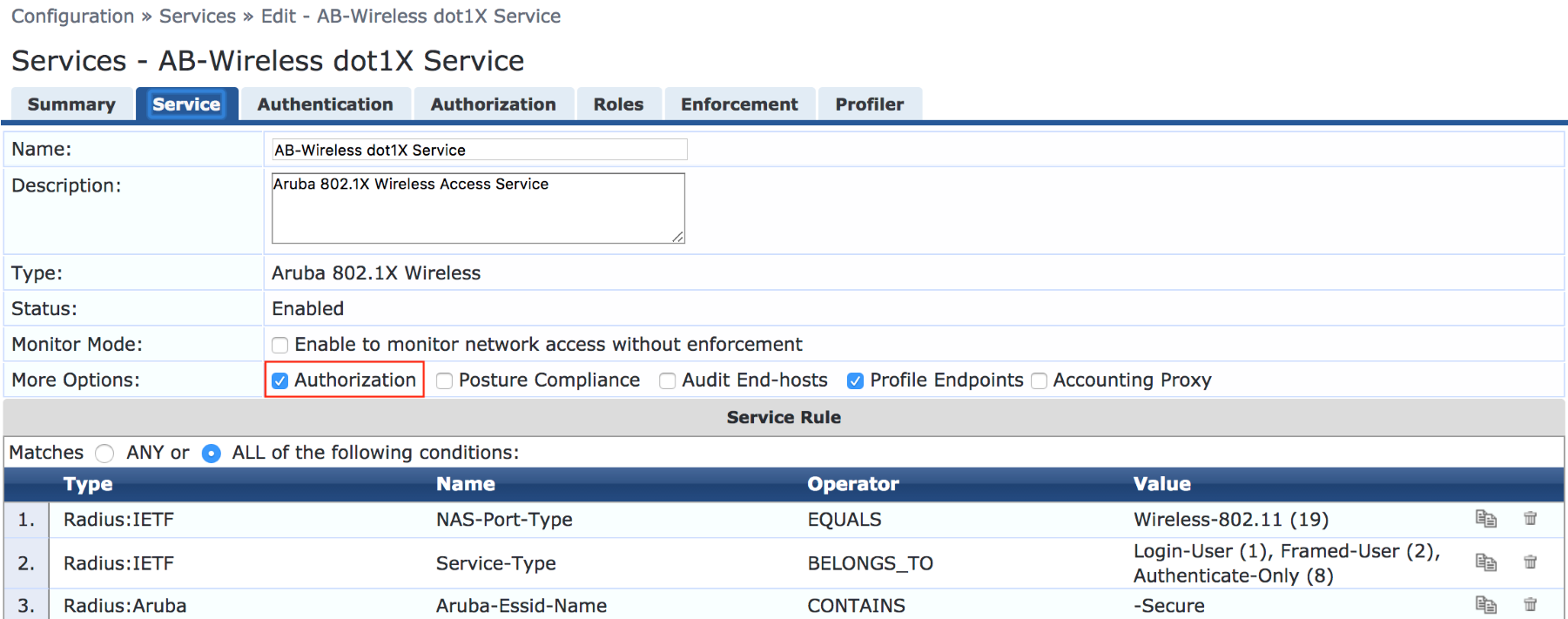Select the Service-Type name cell
This screenshot has width=1568, height=619.
(496, 563)
